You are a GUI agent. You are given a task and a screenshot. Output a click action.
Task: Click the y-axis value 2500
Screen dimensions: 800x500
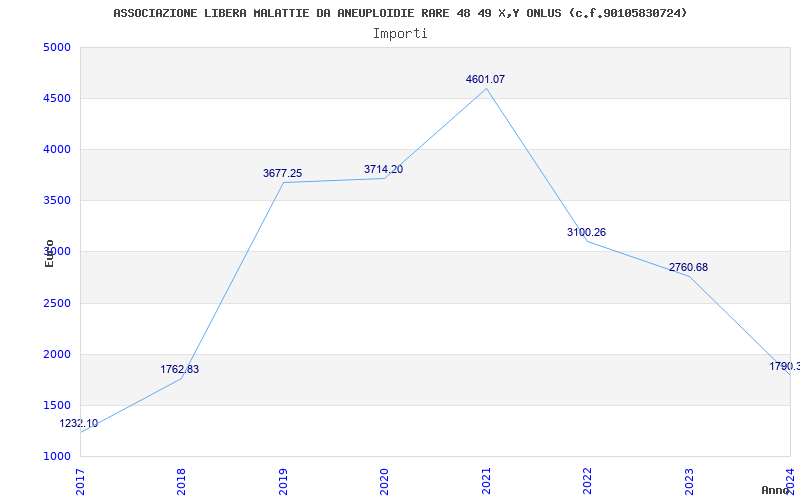pos(57,304)
